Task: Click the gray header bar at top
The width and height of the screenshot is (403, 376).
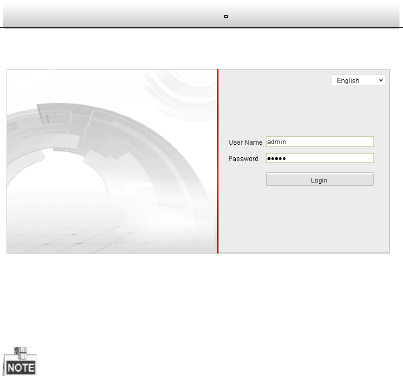Action: click(x=201, y=15)
